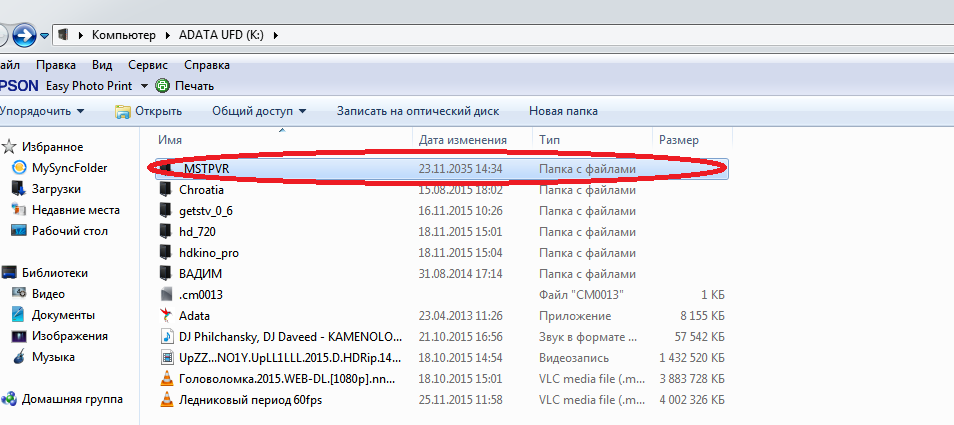954x425 pixels.
Task: Click audio file icon for DJ Philchansky
Action: (x=167, y=336)
